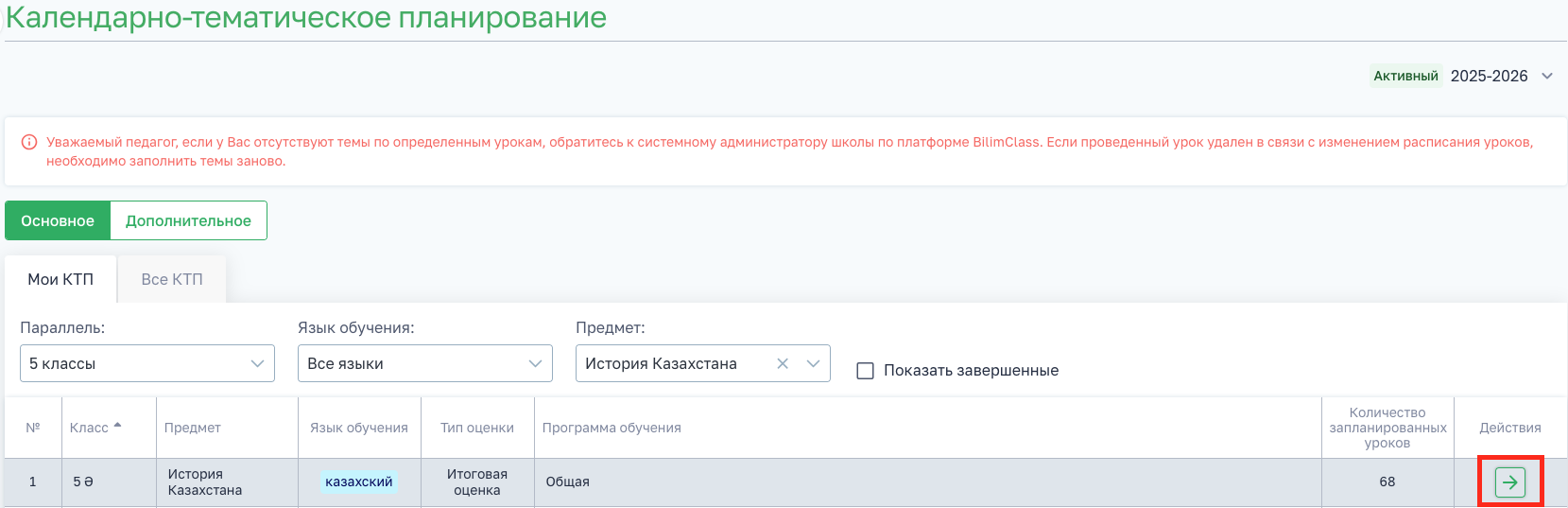
Task: Click the Активный status badge
Action: (1405, 77)
